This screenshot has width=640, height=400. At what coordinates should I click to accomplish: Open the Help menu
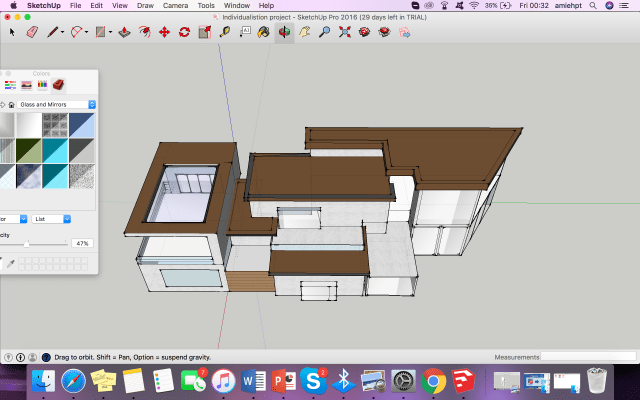[x=266, y=6]
